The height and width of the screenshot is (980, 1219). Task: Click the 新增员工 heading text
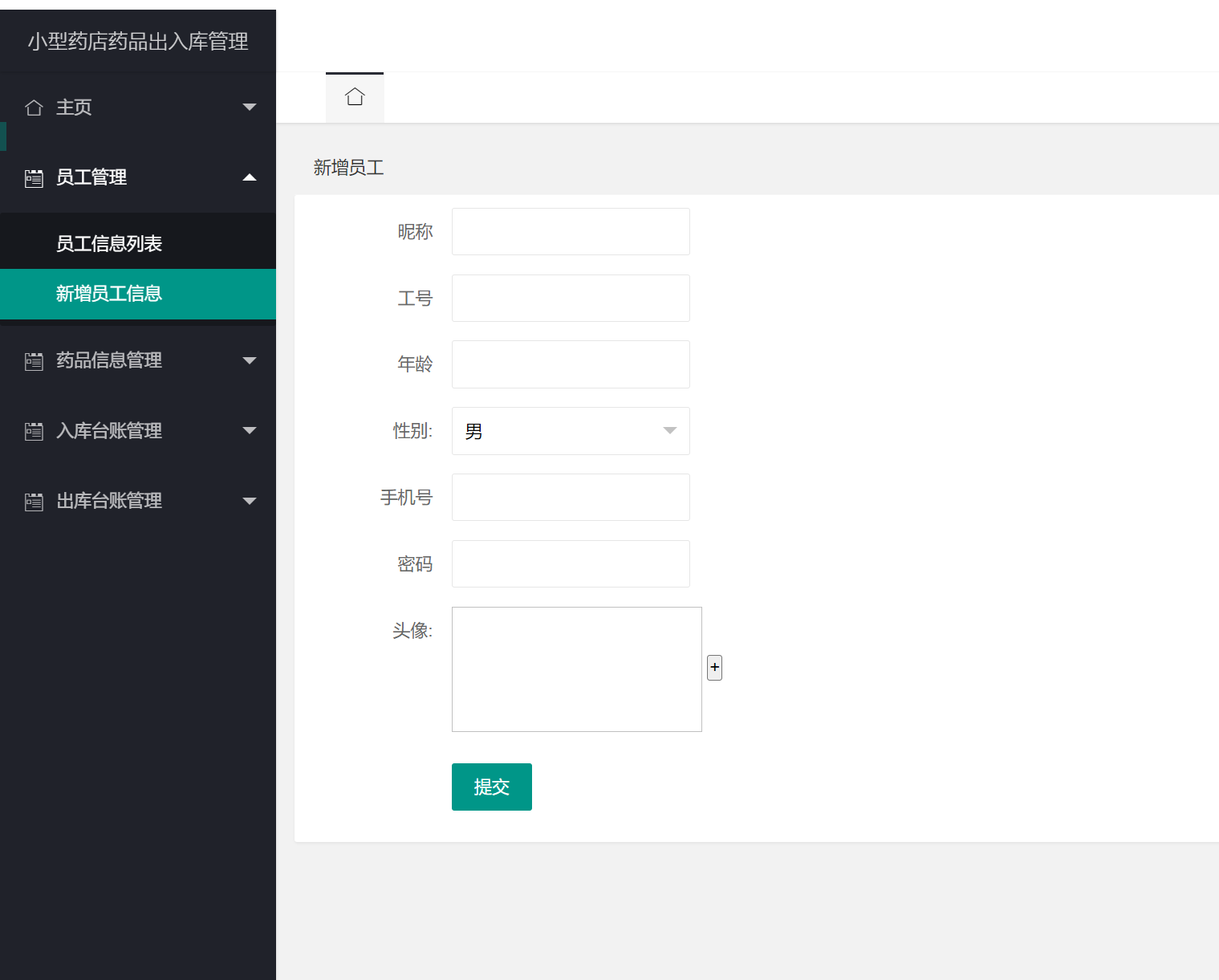coord(348,167)
